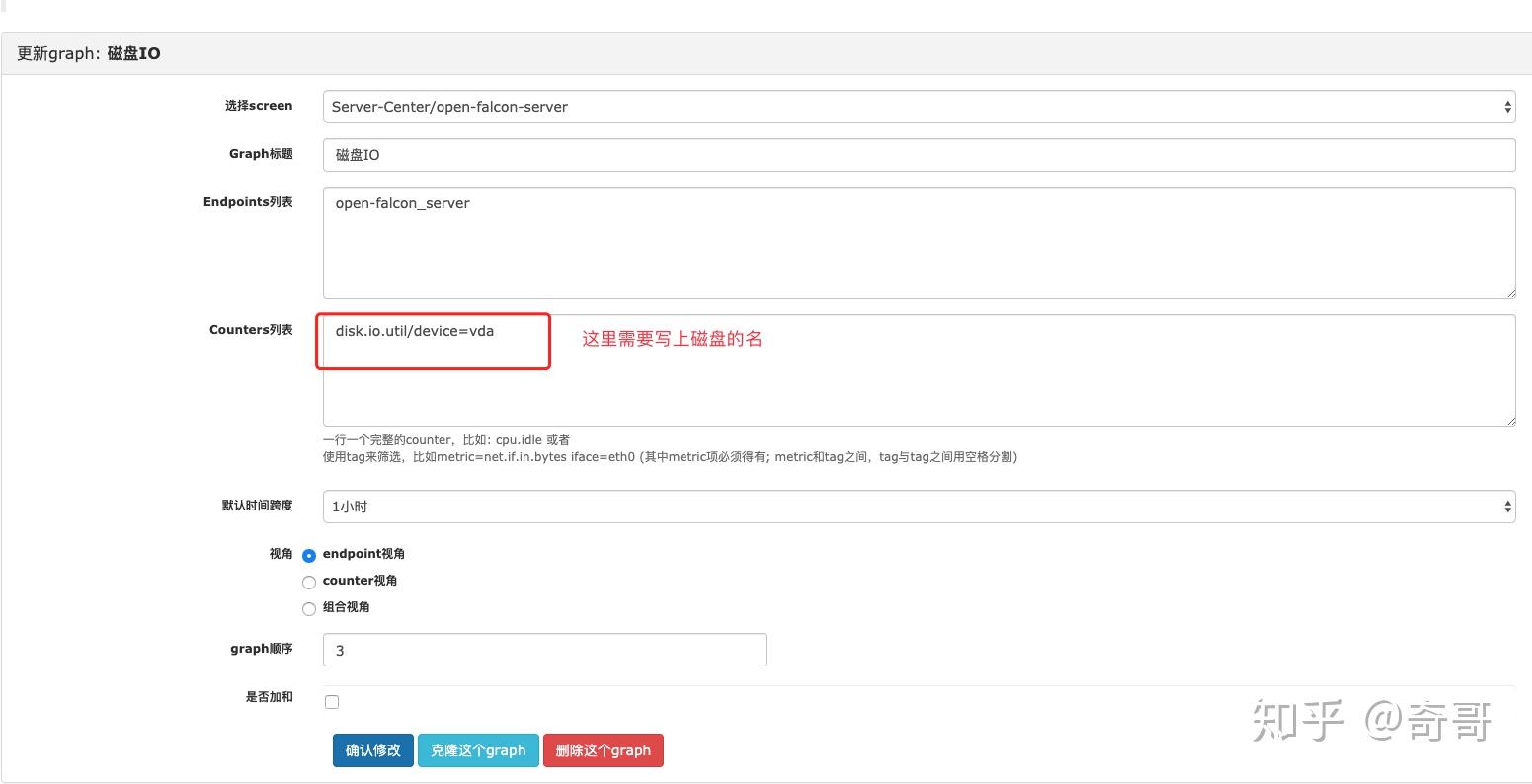The width and height of the screenshot is (1532, 784).
Task: Click the time span dropdown stepper arrows
Action: 1506,506
